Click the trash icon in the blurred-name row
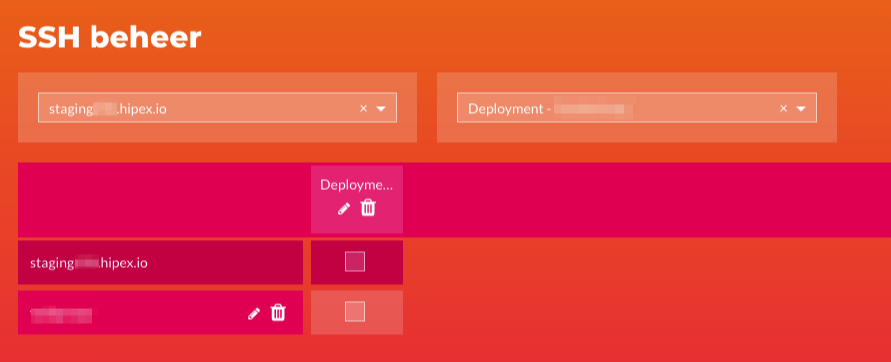 (x=278, y=312)
